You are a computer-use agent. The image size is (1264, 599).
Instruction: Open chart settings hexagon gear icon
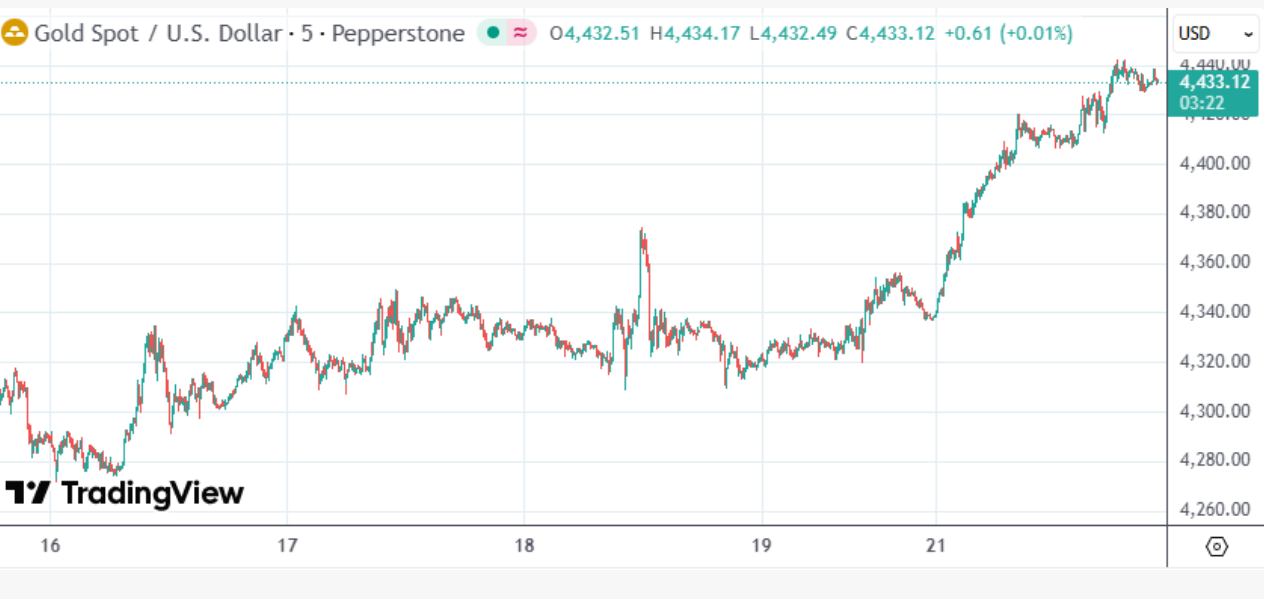[1217, 546]
